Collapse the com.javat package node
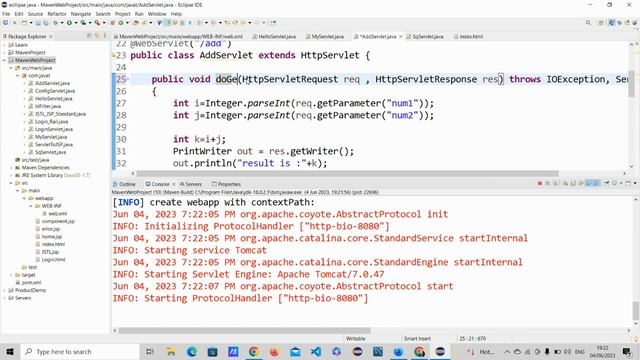The width and height of the screenshot is (640, 360). (x=18, y=76)
